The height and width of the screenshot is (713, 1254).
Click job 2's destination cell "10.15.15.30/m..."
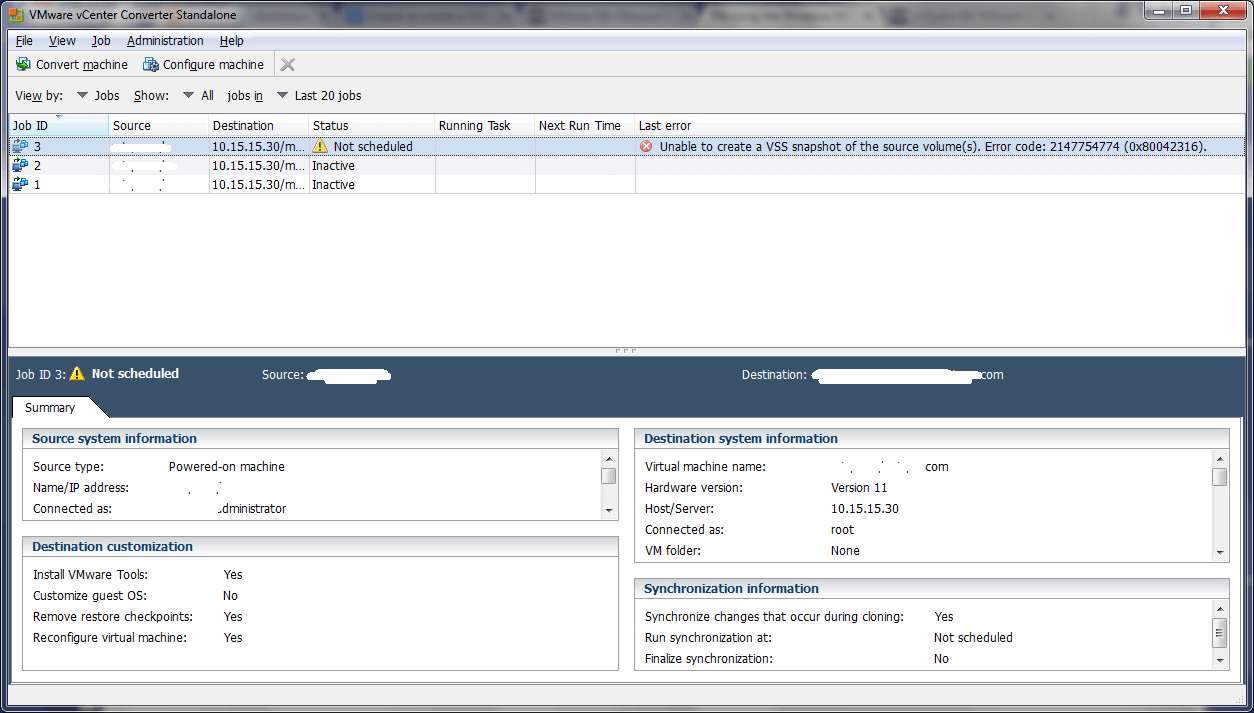(x=259, y=165)
